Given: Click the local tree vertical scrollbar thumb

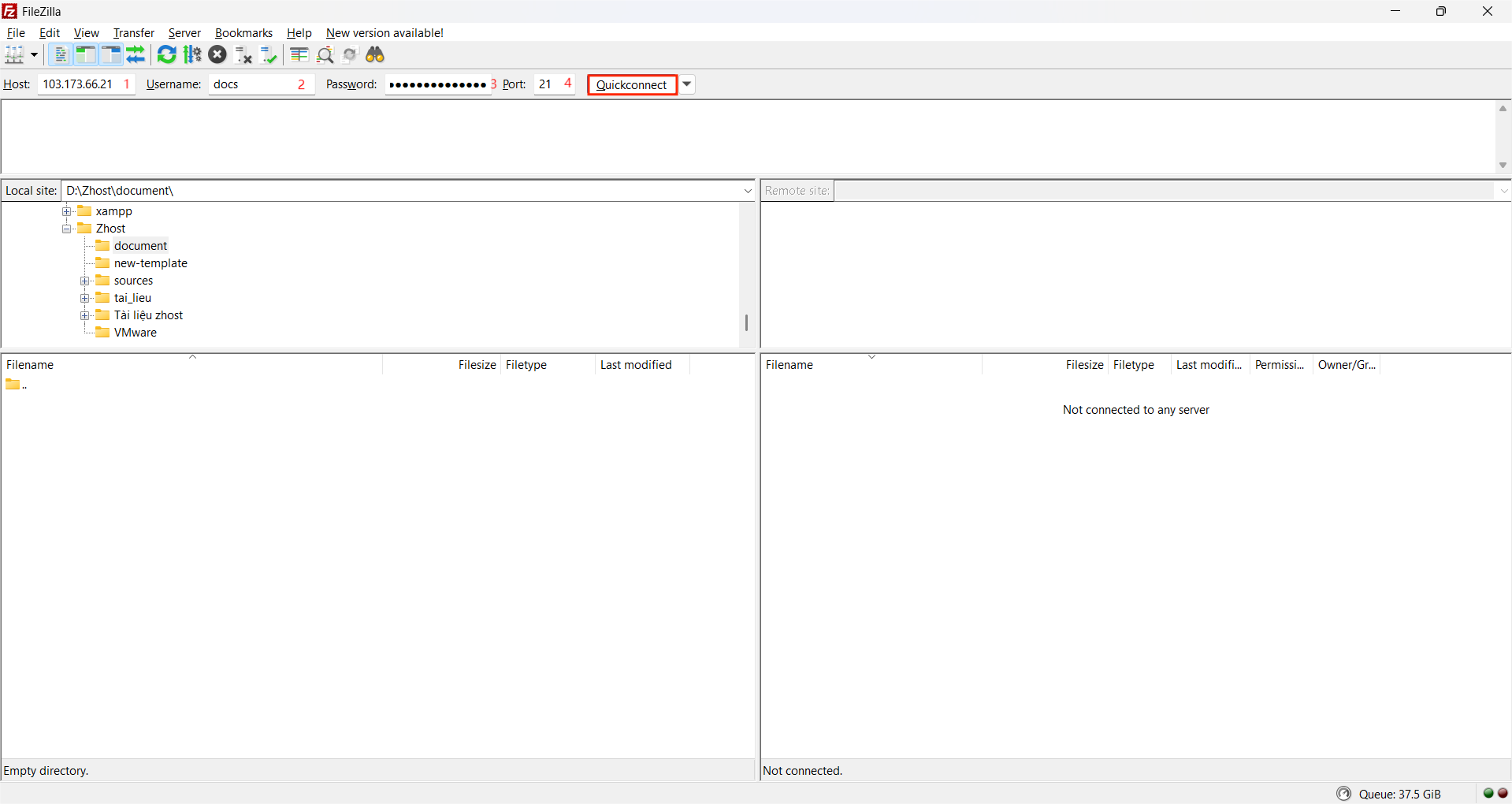Looking at the screenshot, I should pyautogui.click(x=746, y=322).
